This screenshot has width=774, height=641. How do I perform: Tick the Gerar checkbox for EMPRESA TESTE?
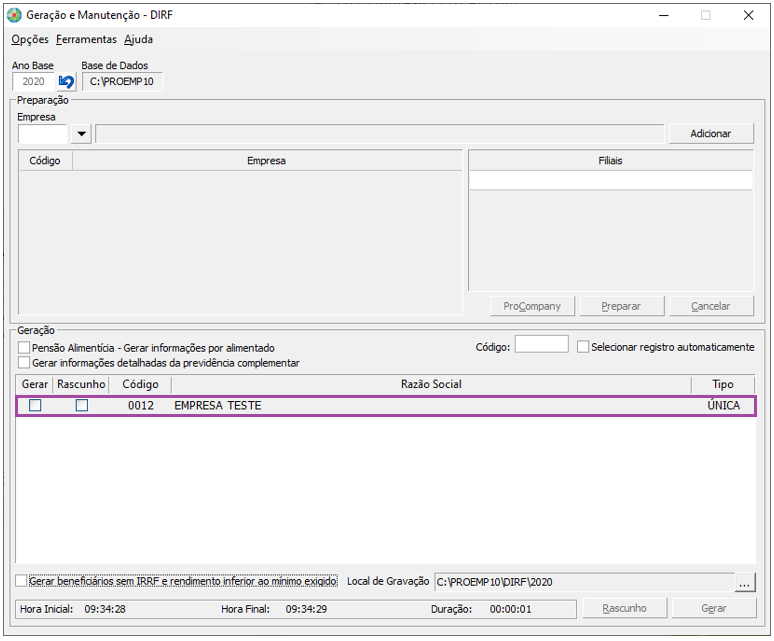pyautogui.click(x=35, y=406)
